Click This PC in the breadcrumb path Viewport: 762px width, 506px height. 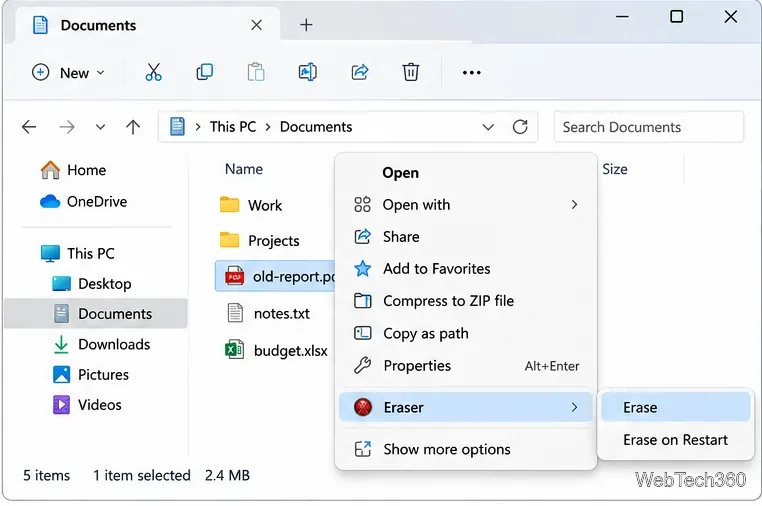[x=233, y=127]
